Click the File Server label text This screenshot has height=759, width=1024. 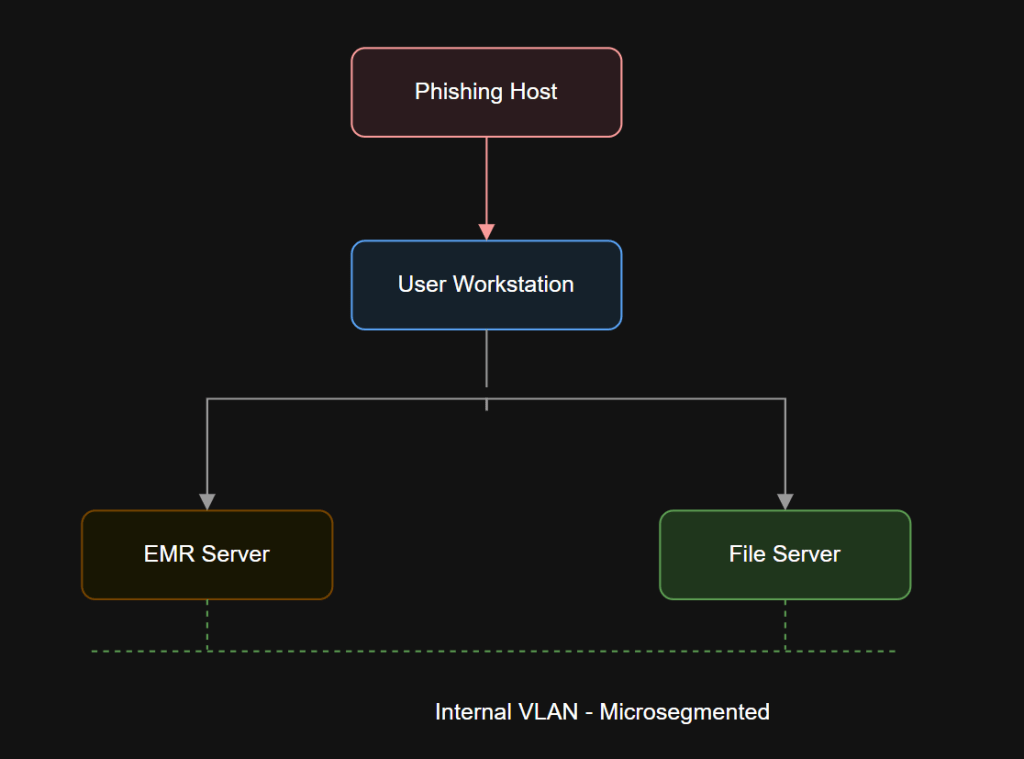pyautogui.click(x=785, y=554)
